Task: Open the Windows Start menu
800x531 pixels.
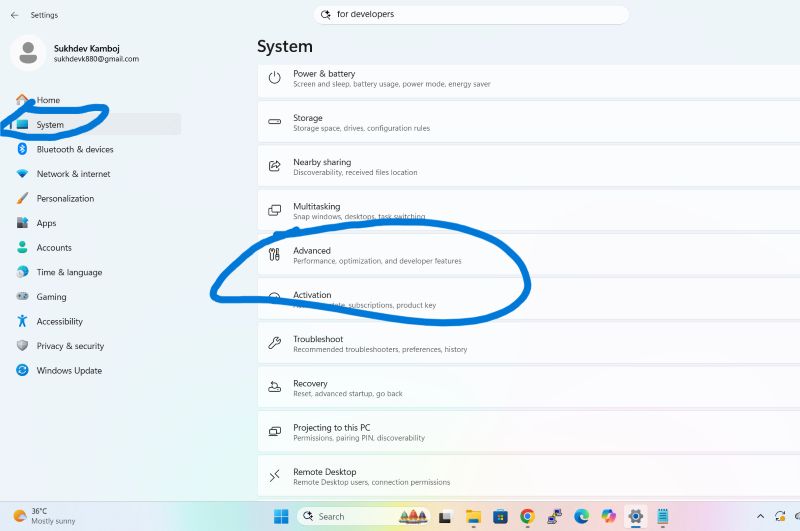Action: click(281, 516)
